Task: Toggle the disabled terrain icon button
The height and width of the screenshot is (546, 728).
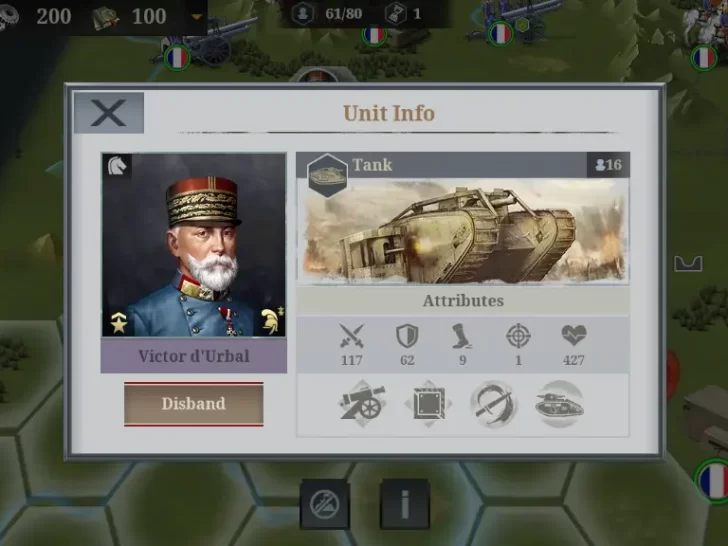Action: pos(325,504)
